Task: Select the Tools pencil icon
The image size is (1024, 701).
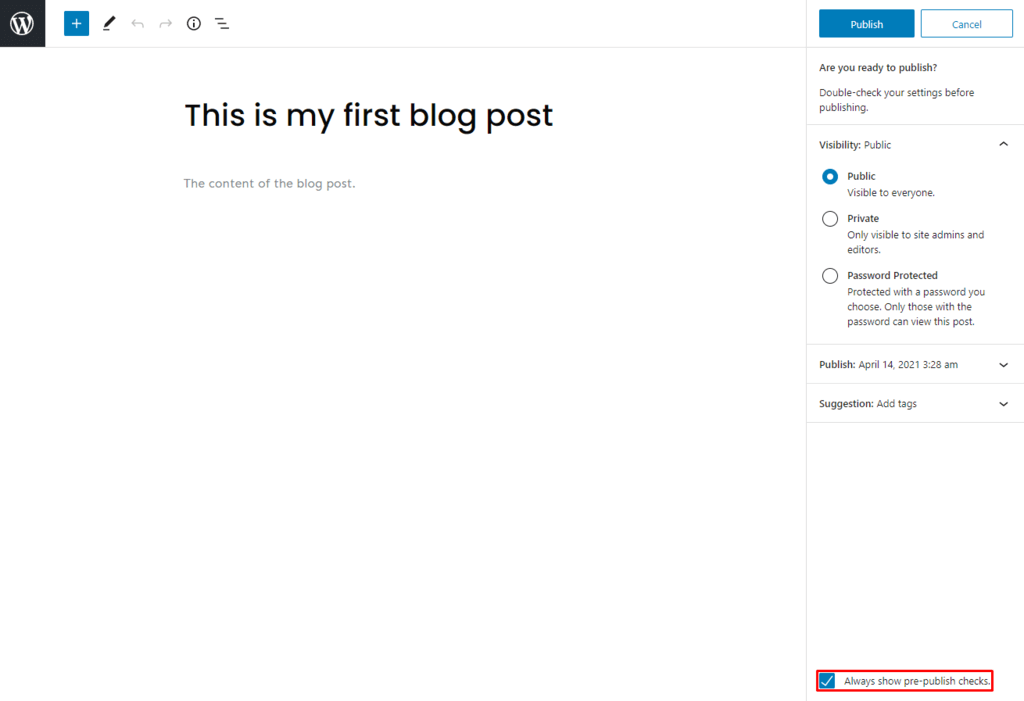Action: [109, 23]
